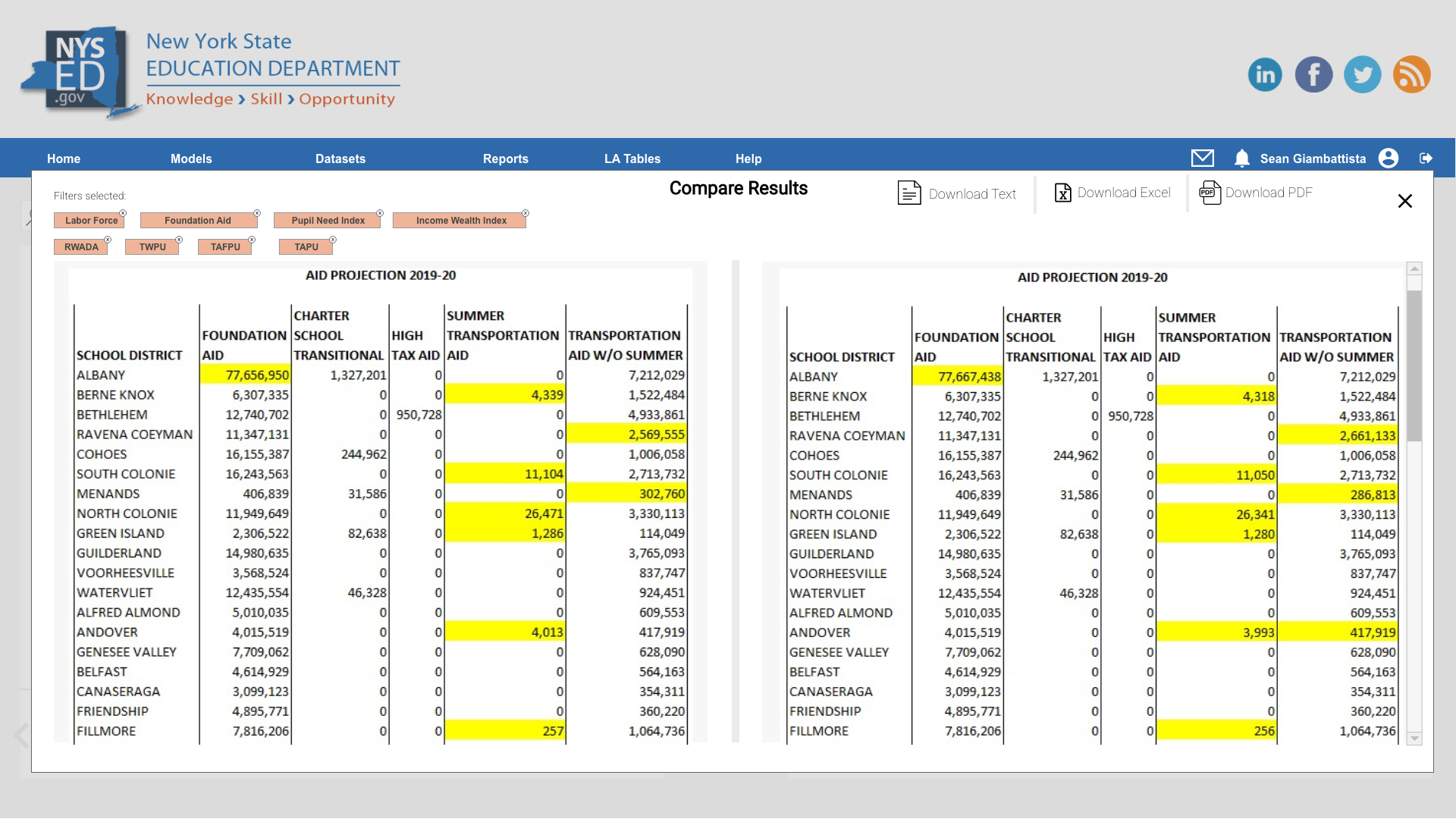Screen dimensions: 1456x819
Task: Open the Twitter bird icon
Action: [1363, 74]
